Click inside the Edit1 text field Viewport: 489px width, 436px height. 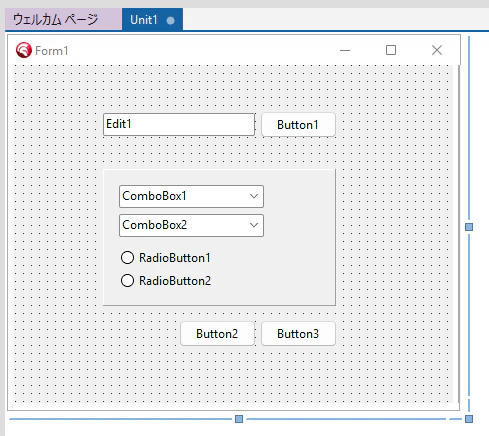tap(179, 124)
